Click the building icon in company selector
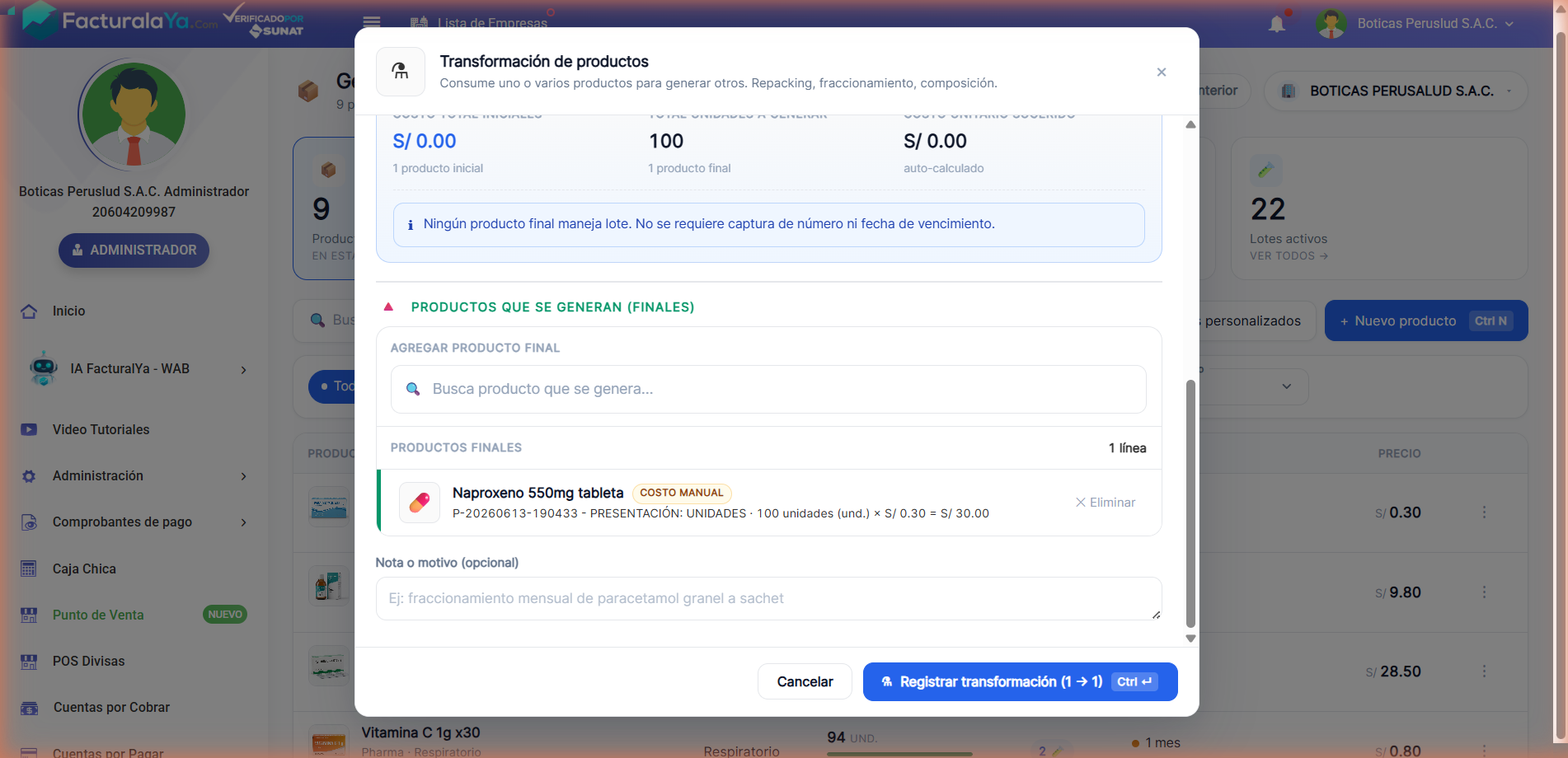Viewport: 1568px width, 758px height. [1289, 91]
